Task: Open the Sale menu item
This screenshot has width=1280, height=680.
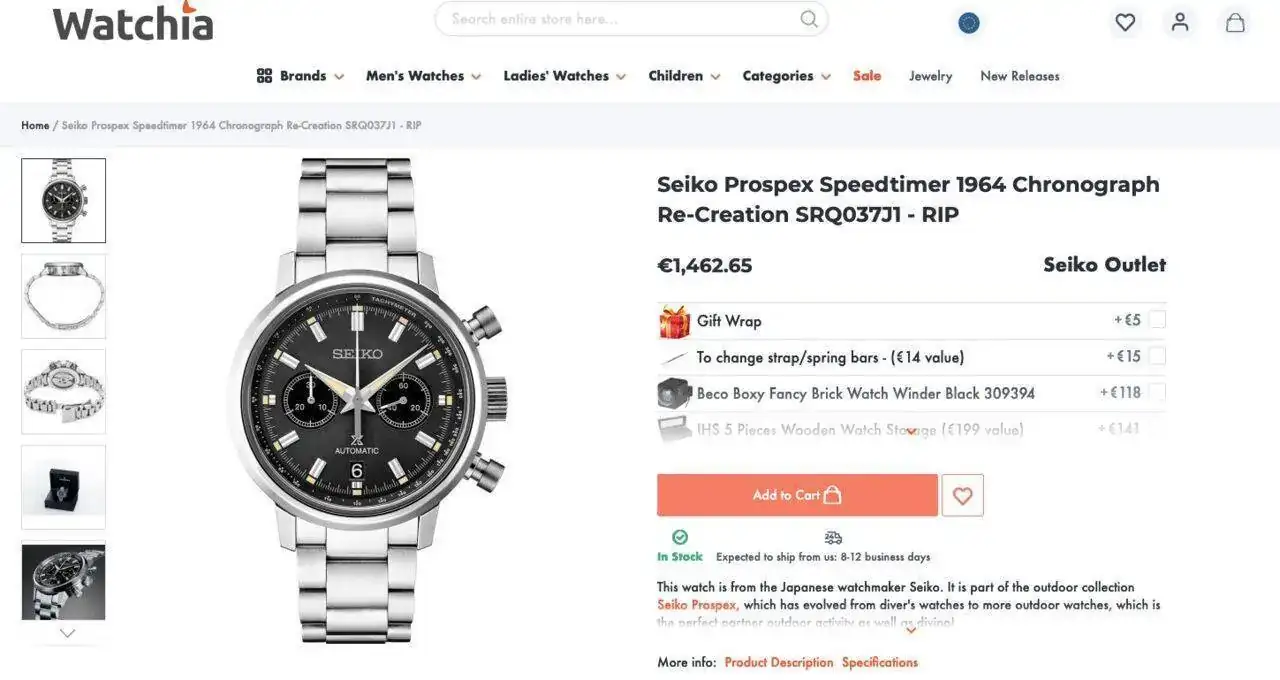Action: click(x=867, y=76)
